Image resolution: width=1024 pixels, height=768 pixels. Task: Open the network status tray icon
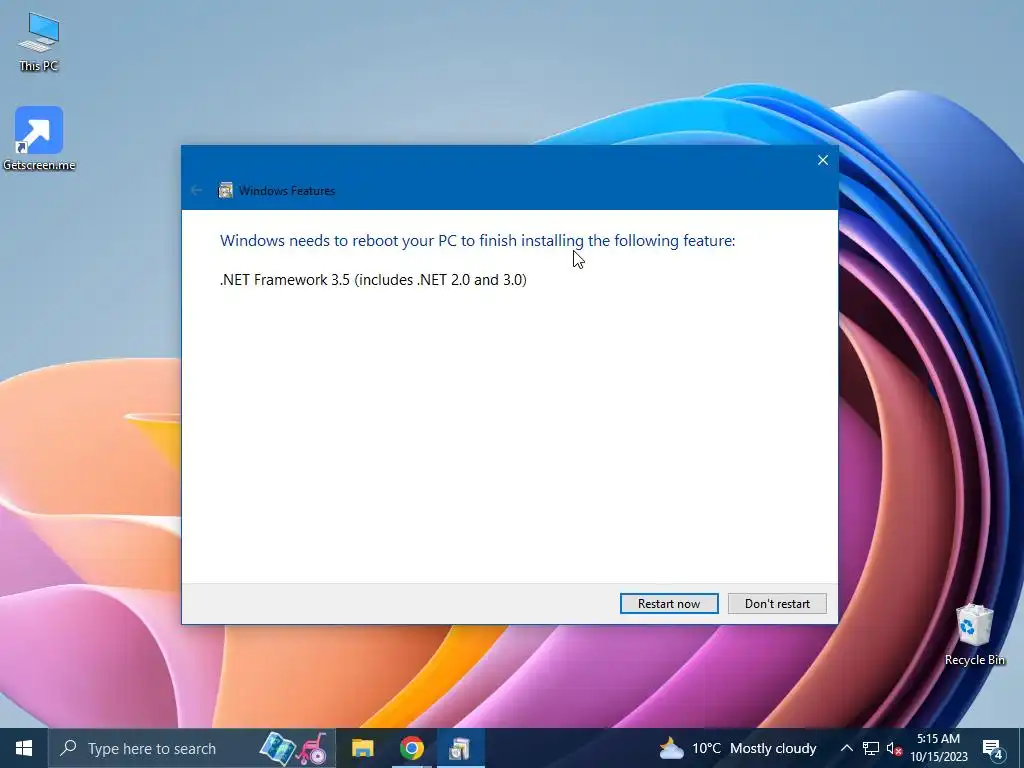871,748
